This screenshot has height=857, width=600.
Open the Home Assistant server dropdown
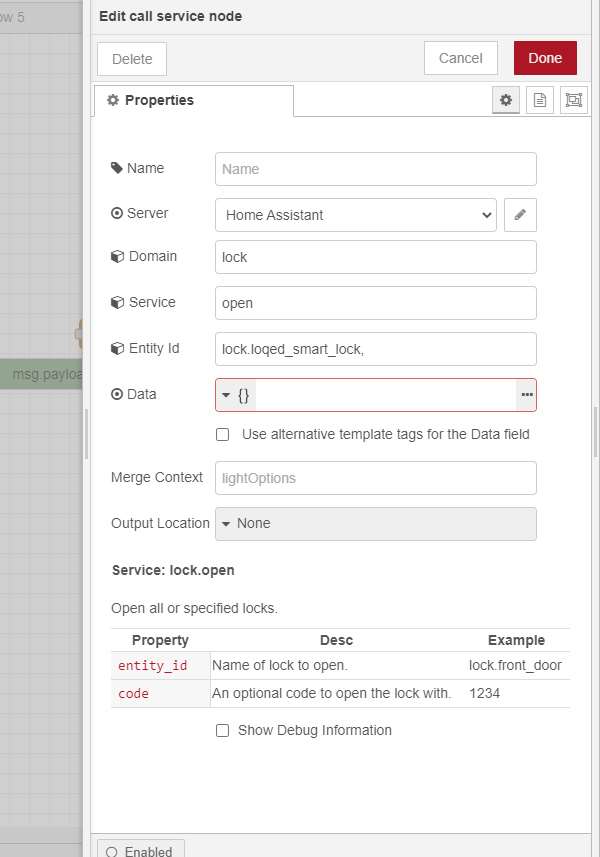coord(356,215)
